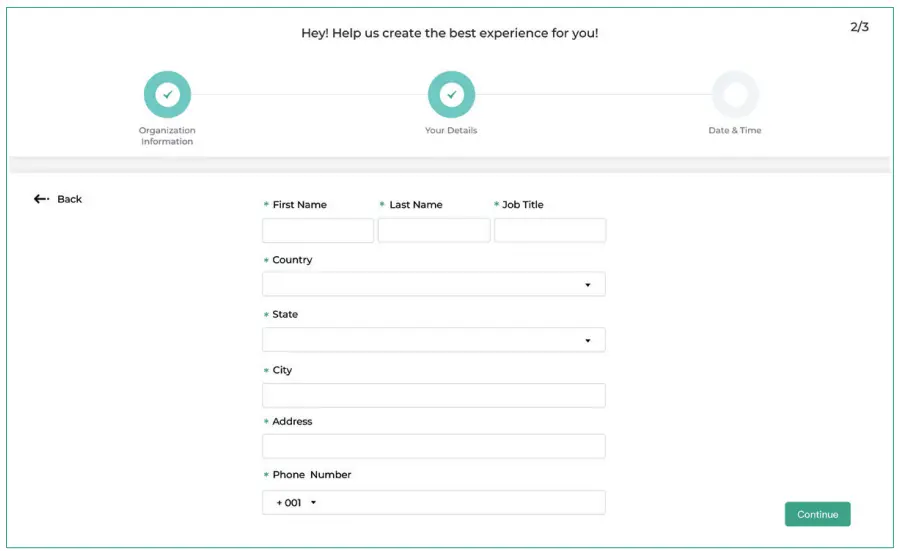The width and height of the screenshot is (900, 551).
Task: Select the Job Title text box
Action: click(x=550, y=231)
